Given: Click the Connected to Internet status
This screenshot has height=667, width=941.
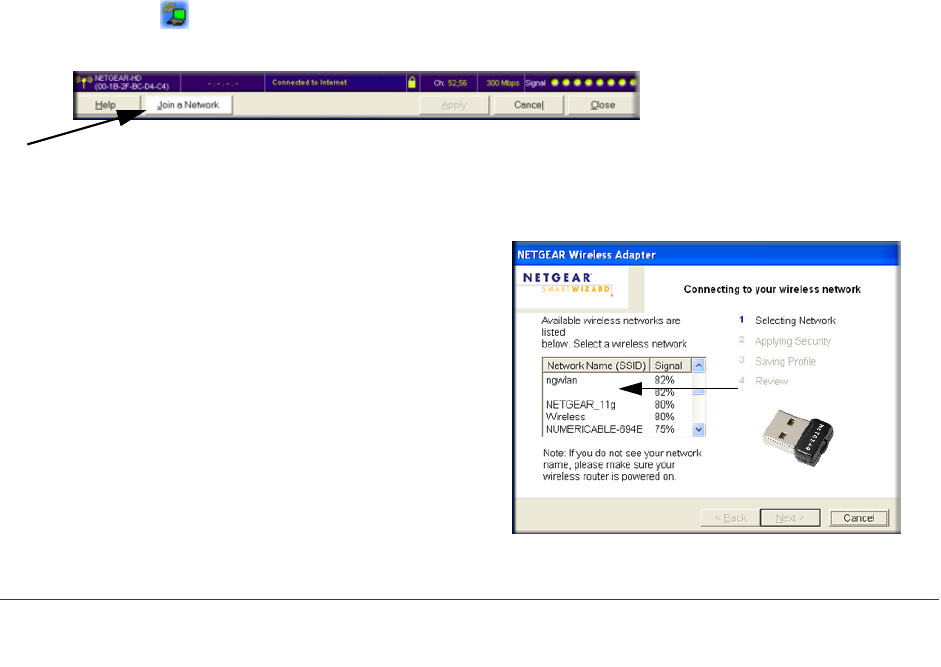Looking at the screenshot, I should 310,82.
